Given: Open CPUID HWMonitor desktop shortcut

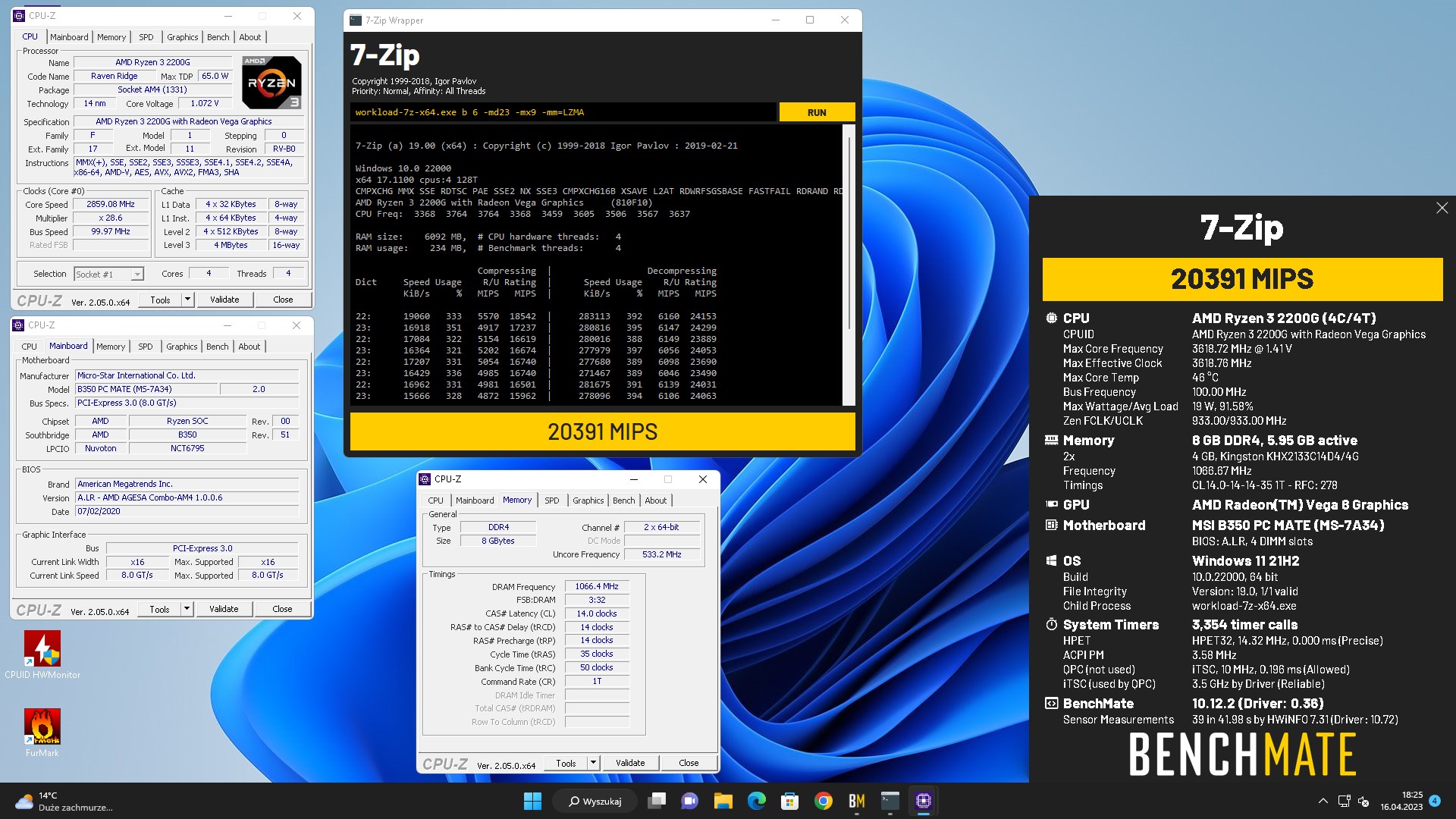Looking at the screenshot, I should click(42, 656).
